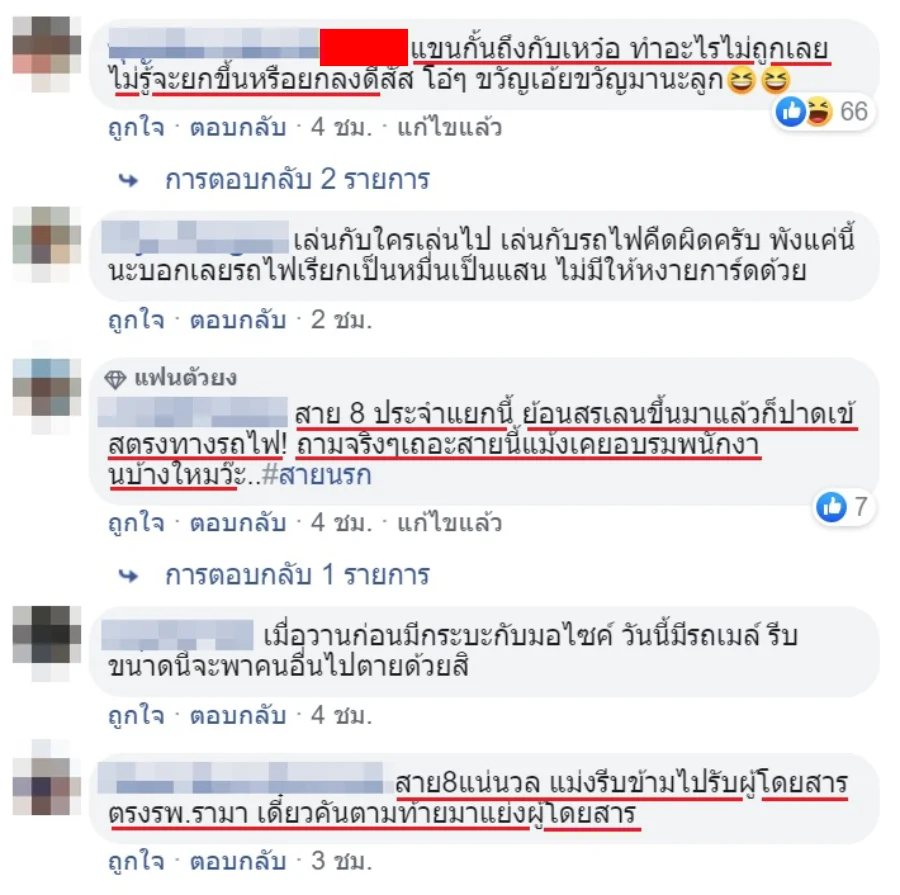Image resolution: width=900 pixels, height=895 pixels.
Task: Like the first comment via 'ถูกใจ'
Action: pyautogui.click(x=136, y=127)
